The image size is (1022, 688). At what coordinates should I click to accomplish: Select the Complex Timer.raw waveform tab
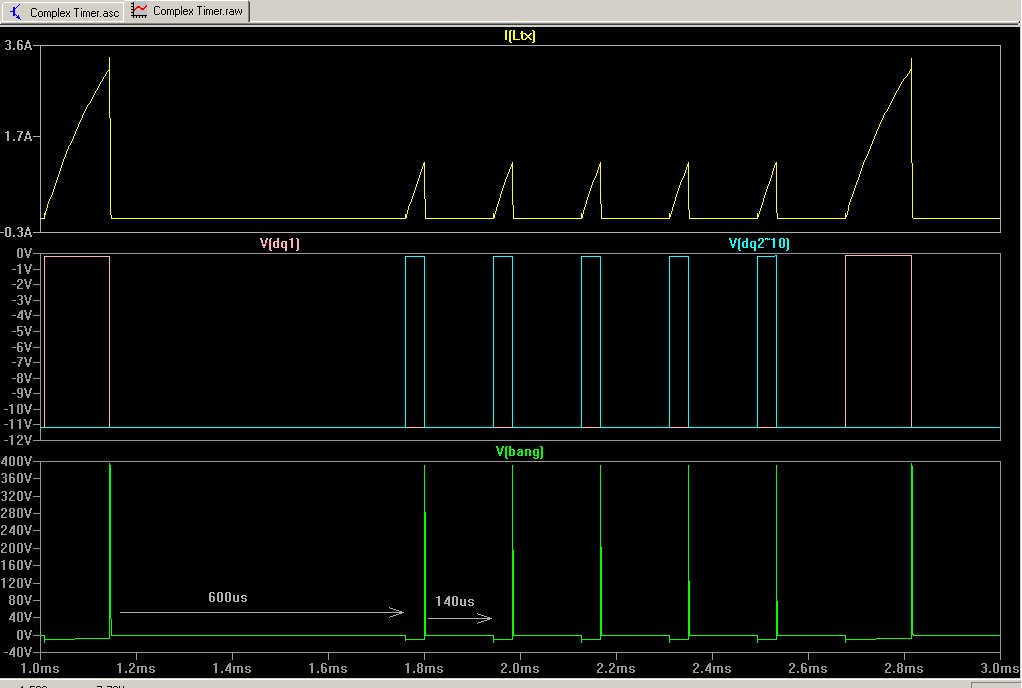coord(188,11)
